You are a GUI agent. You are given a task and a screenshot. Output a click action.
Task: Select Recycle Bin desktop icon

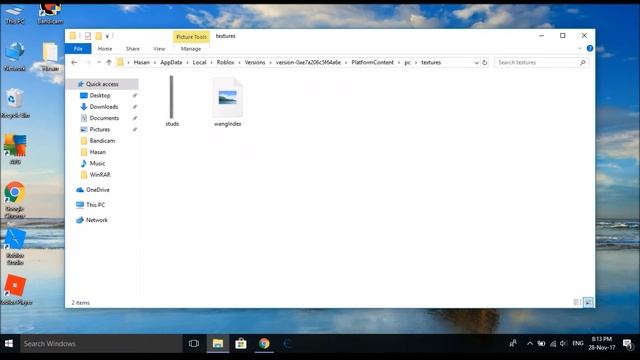(15, 104)
